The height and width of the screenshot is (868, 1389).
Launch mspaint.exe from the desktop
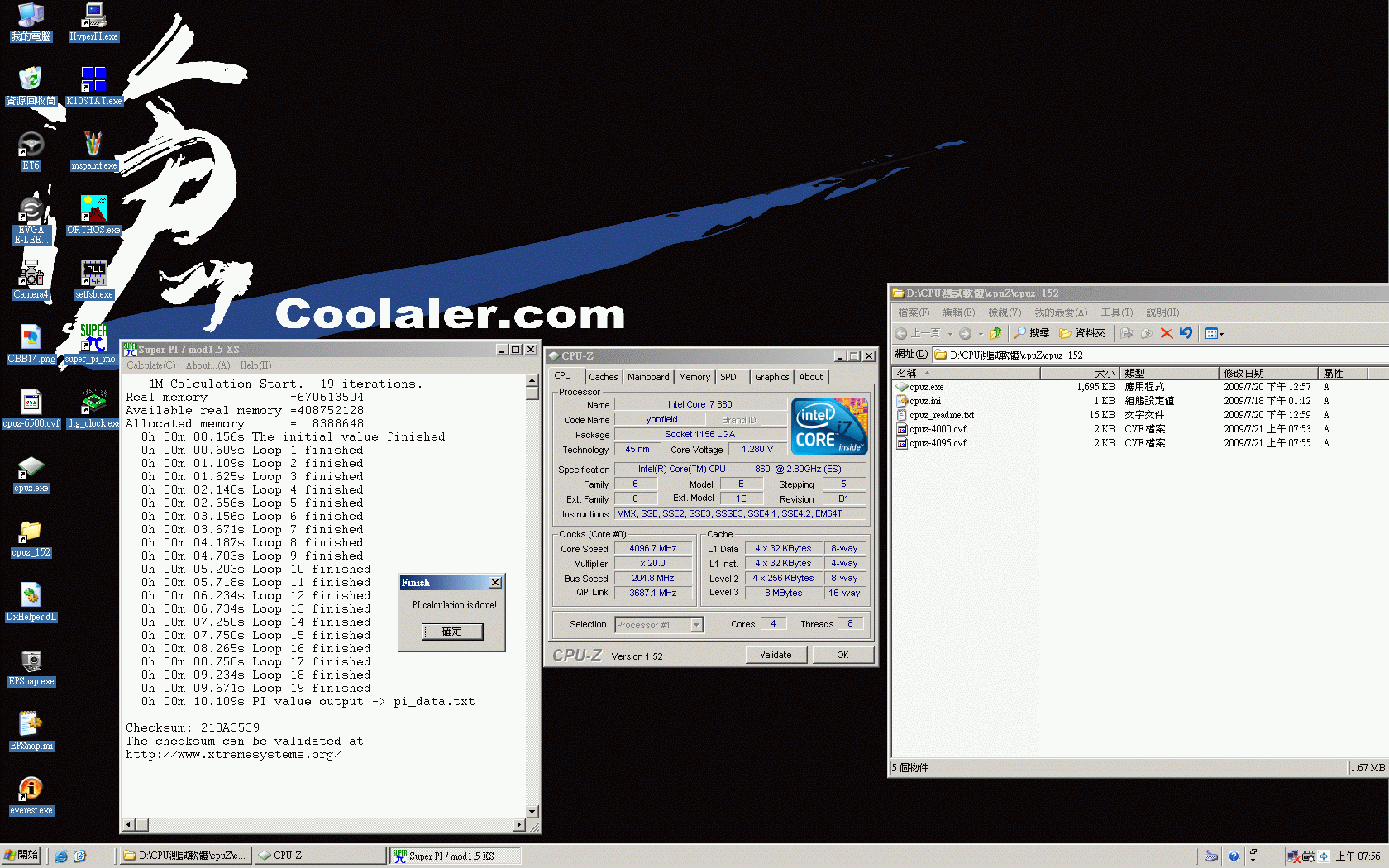coord(93,150)
